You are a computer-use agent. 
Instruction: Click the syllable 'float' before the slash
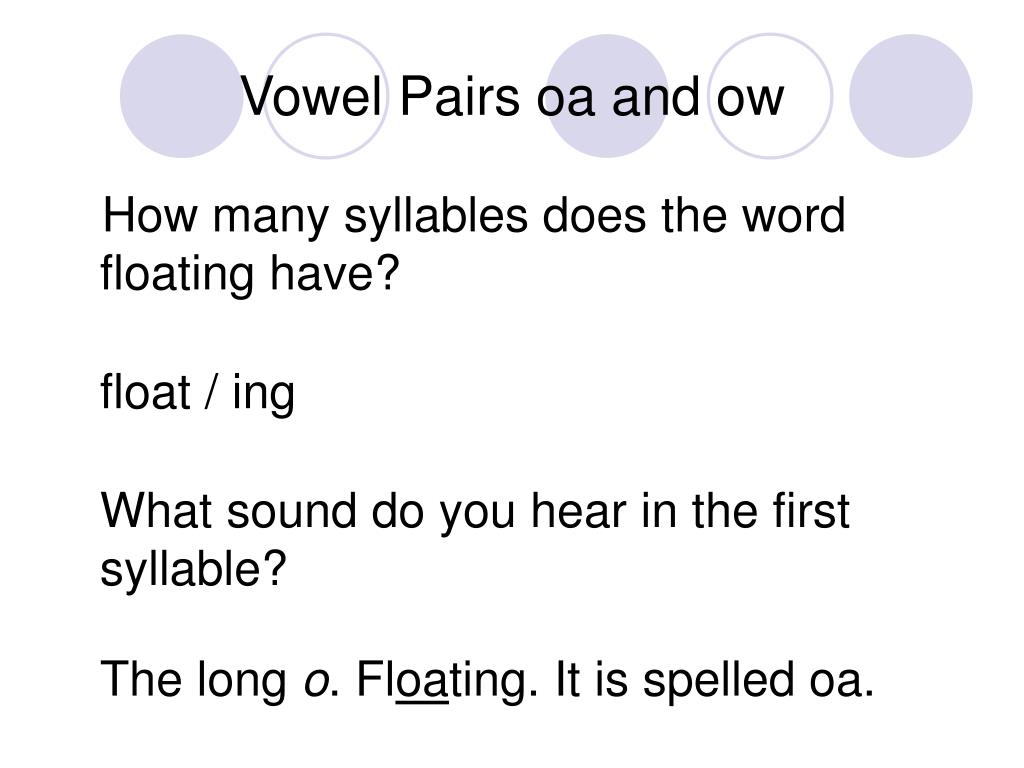[145, 392]
